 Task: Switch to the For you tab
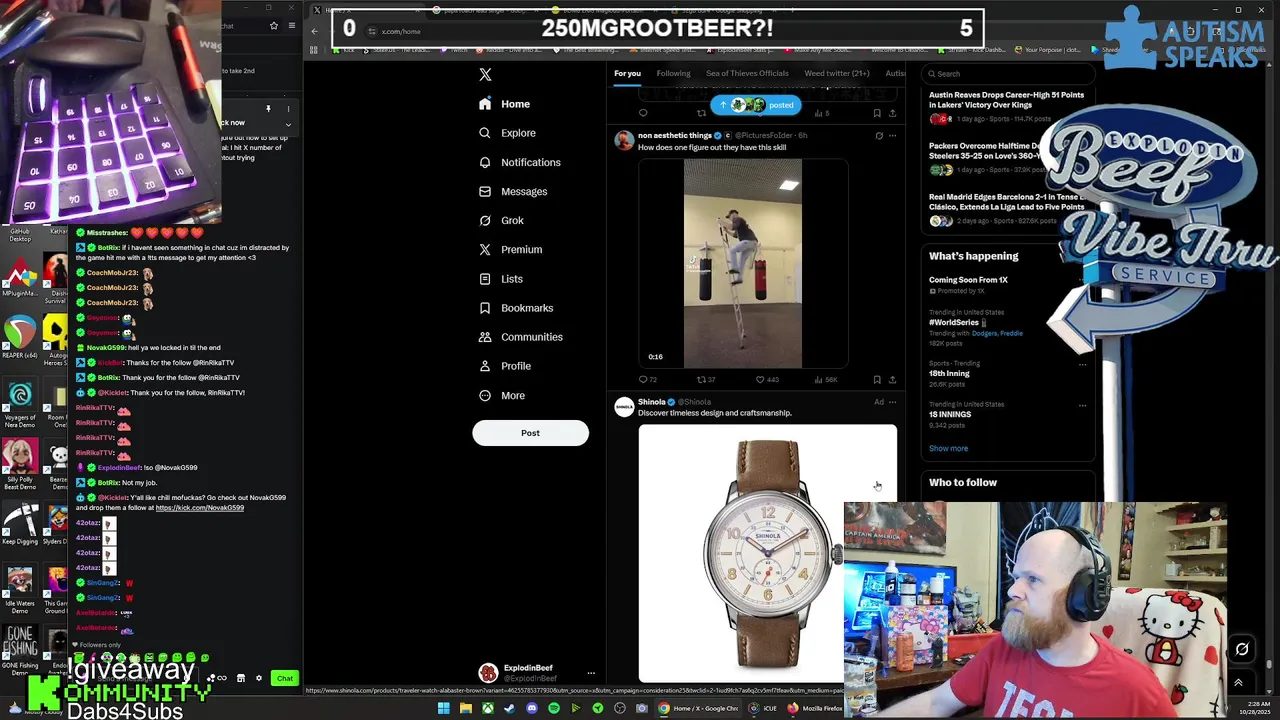point(627,73)
